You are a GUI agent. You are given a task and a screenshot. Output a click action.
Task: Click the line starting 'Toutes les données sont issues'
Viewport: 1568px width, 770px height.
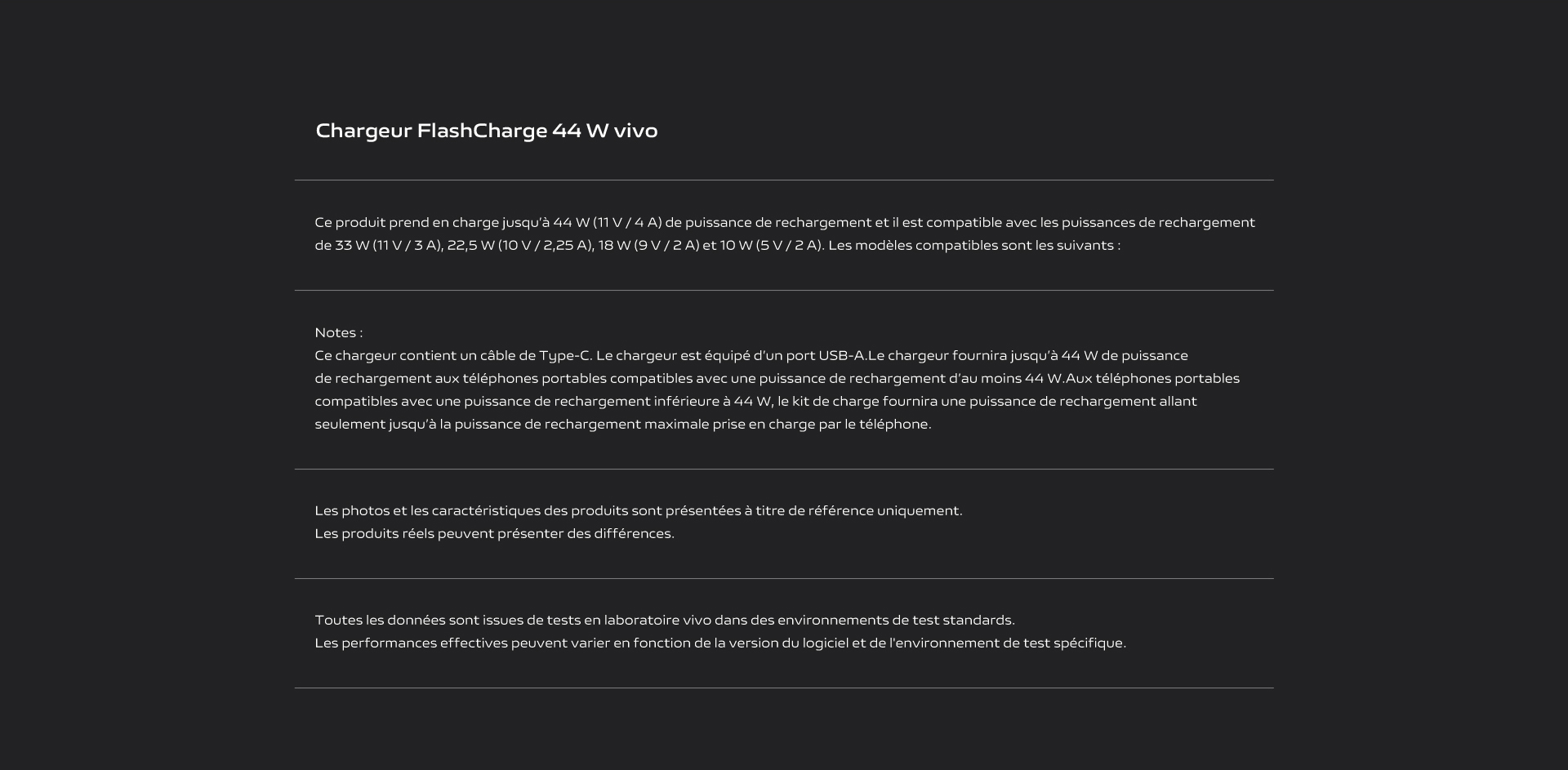coord(665,620)
